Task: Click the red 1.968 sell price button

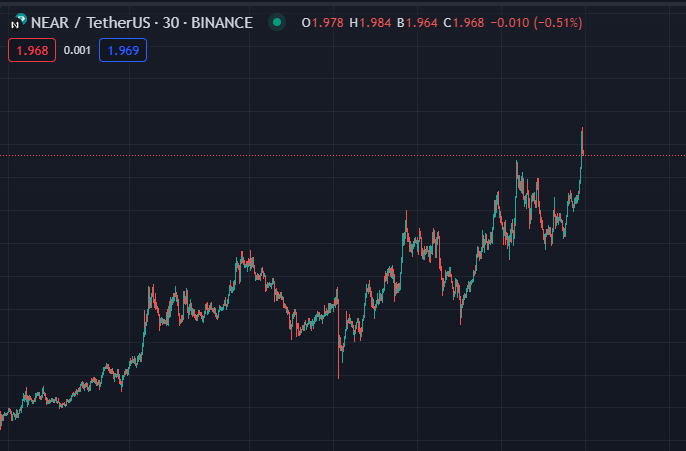Action: 32,50
